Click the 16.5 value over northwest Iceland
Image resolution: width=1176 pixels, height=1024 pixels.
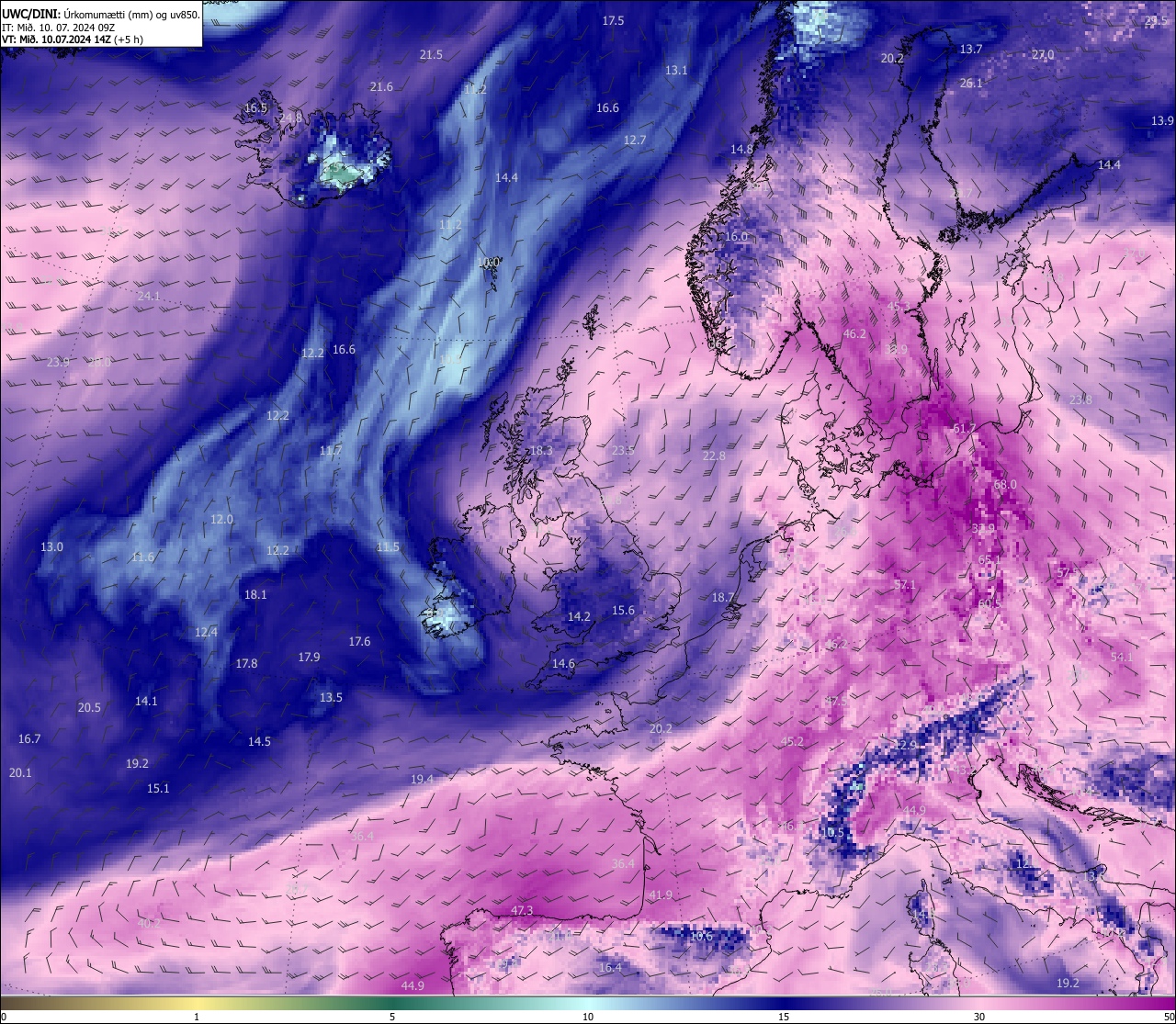coord(255,107)
